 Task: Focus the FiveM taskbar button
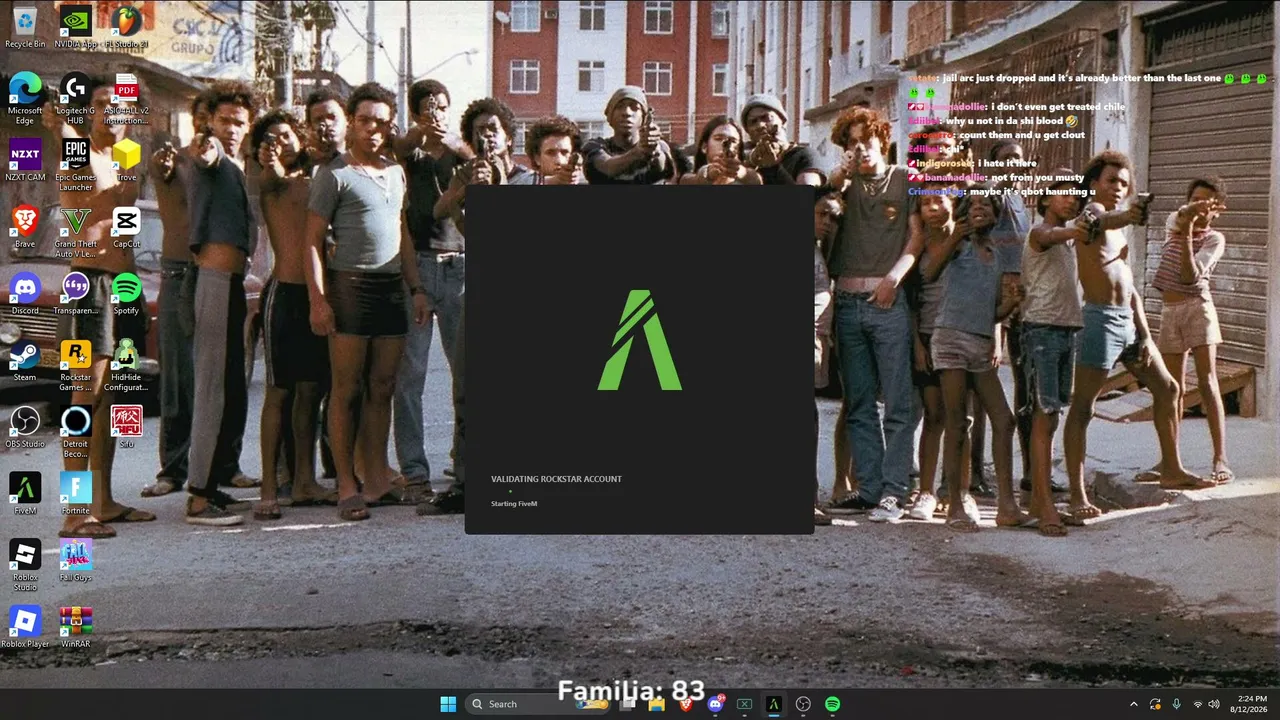(773, 704)
